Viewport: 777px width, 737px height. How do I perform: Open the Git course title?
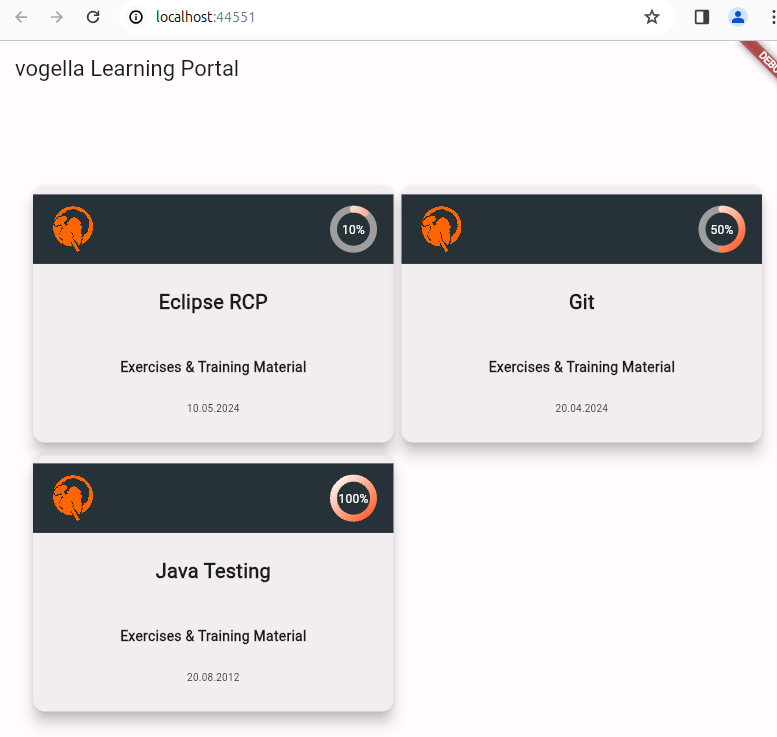click(582, 302)
